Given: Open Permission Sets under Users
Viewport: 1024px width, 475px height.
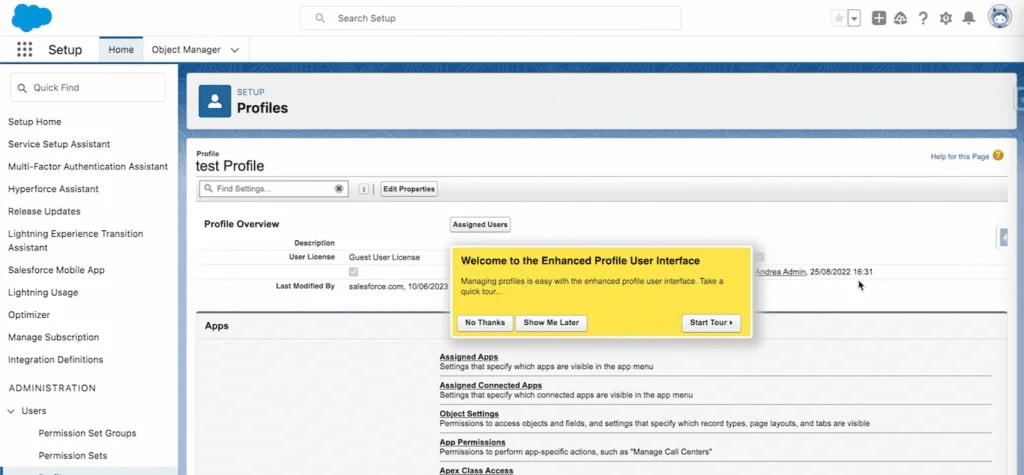Looking at the screenshot, I should point(72,455).
